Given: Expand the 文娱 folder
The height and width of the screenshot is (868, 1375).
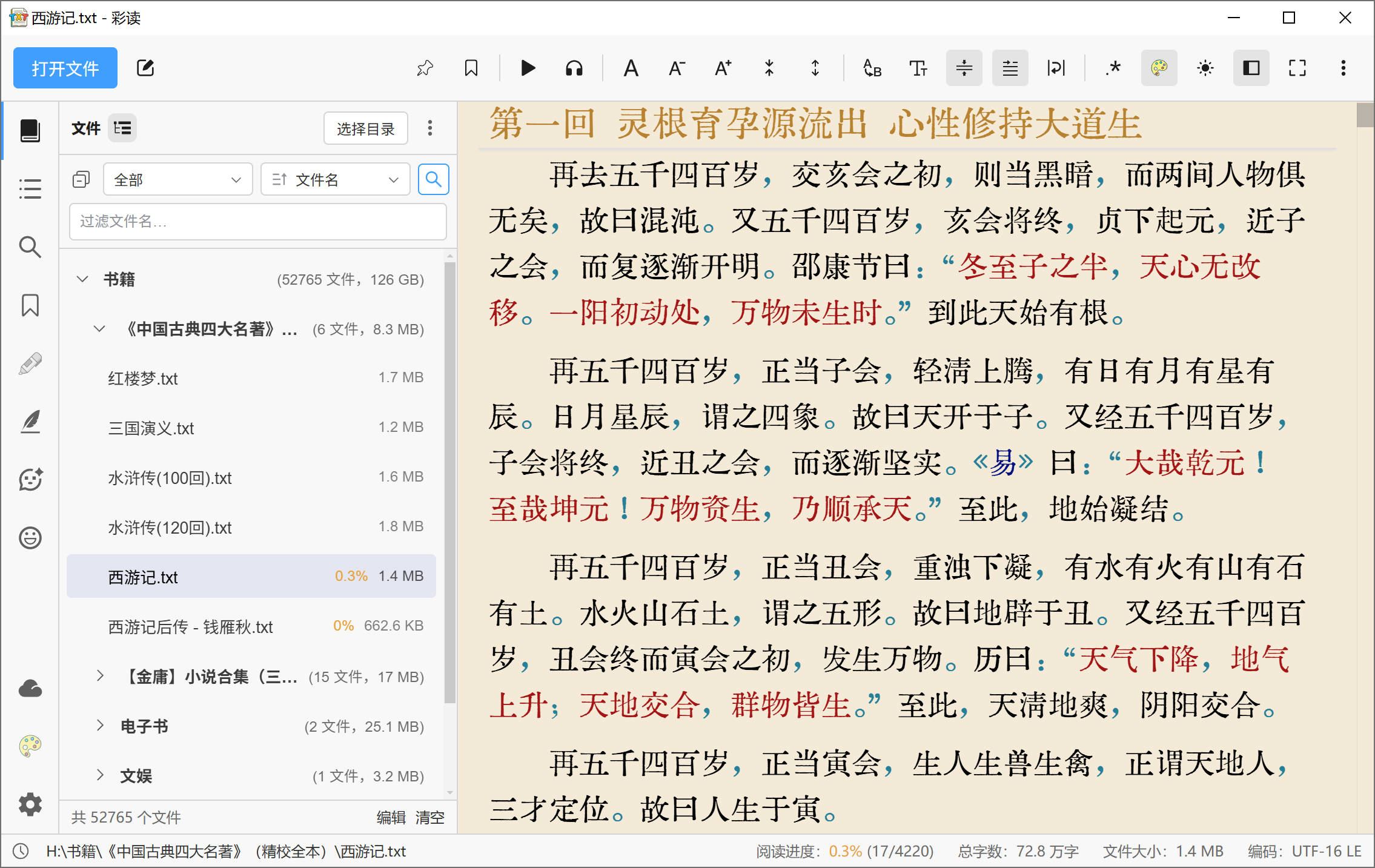Looking at the screenshot, I should pos(101,775).
